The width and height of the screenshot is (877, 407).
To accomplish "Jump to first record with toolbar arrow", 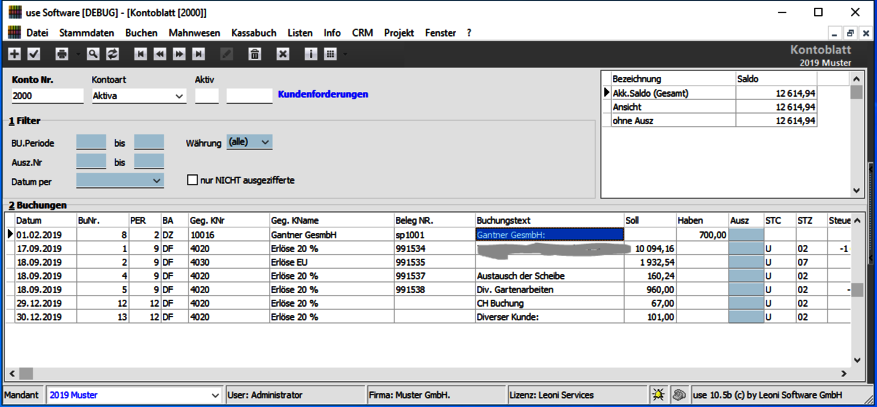I will click(141, 54).
